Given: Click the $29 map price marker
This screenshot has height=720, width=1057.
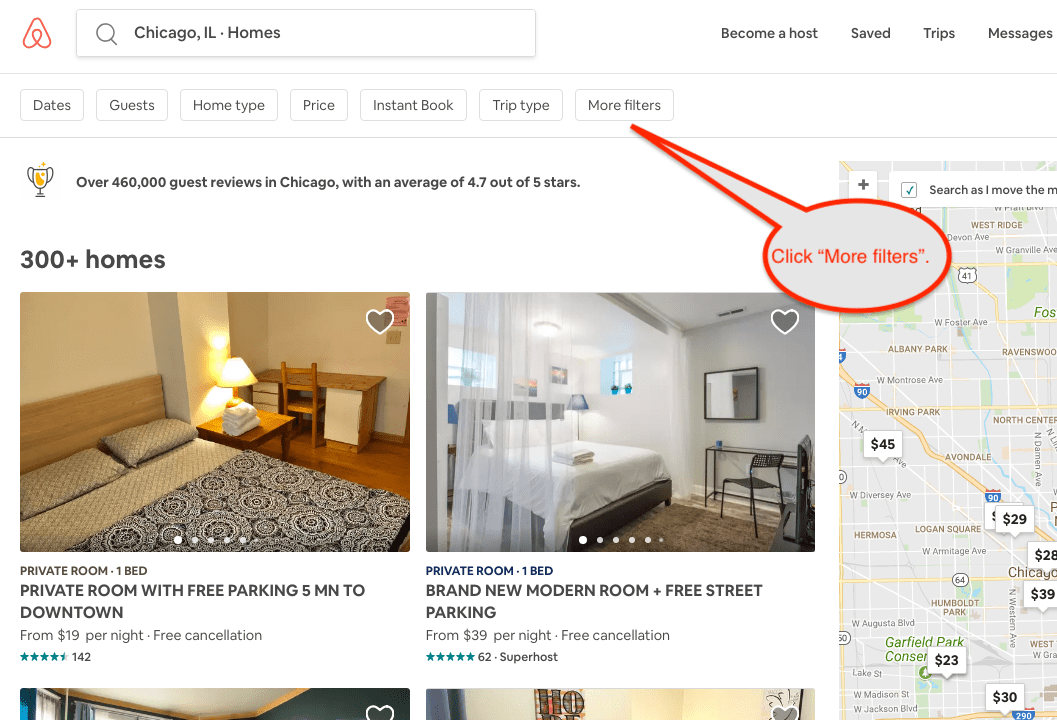Looking at the screenshot, I should [1014, 519].
